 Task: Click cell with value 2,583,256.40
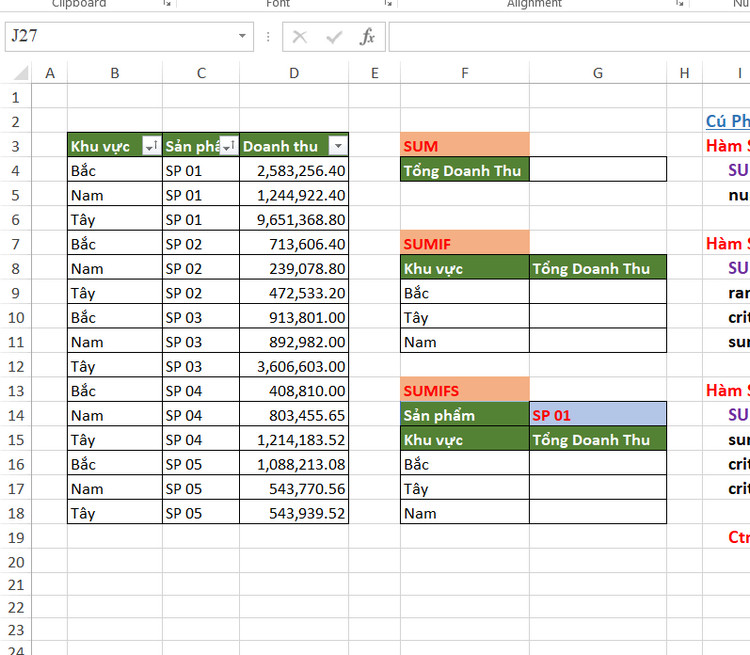tap(294, 170)
